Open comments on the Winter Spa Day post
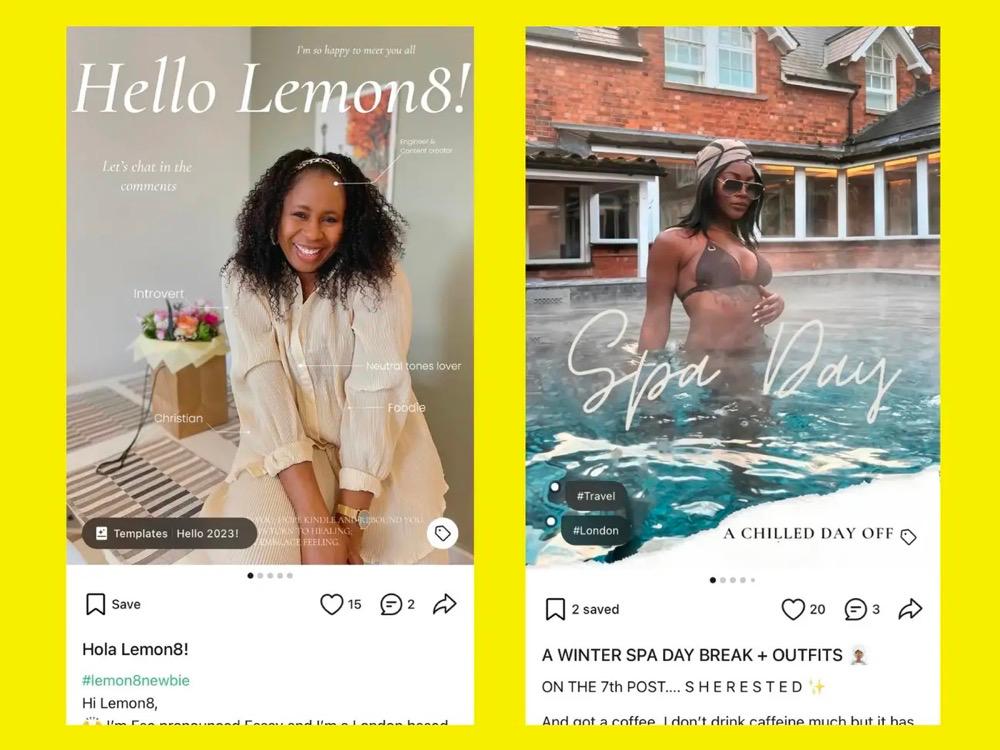 tap(855, 609)
